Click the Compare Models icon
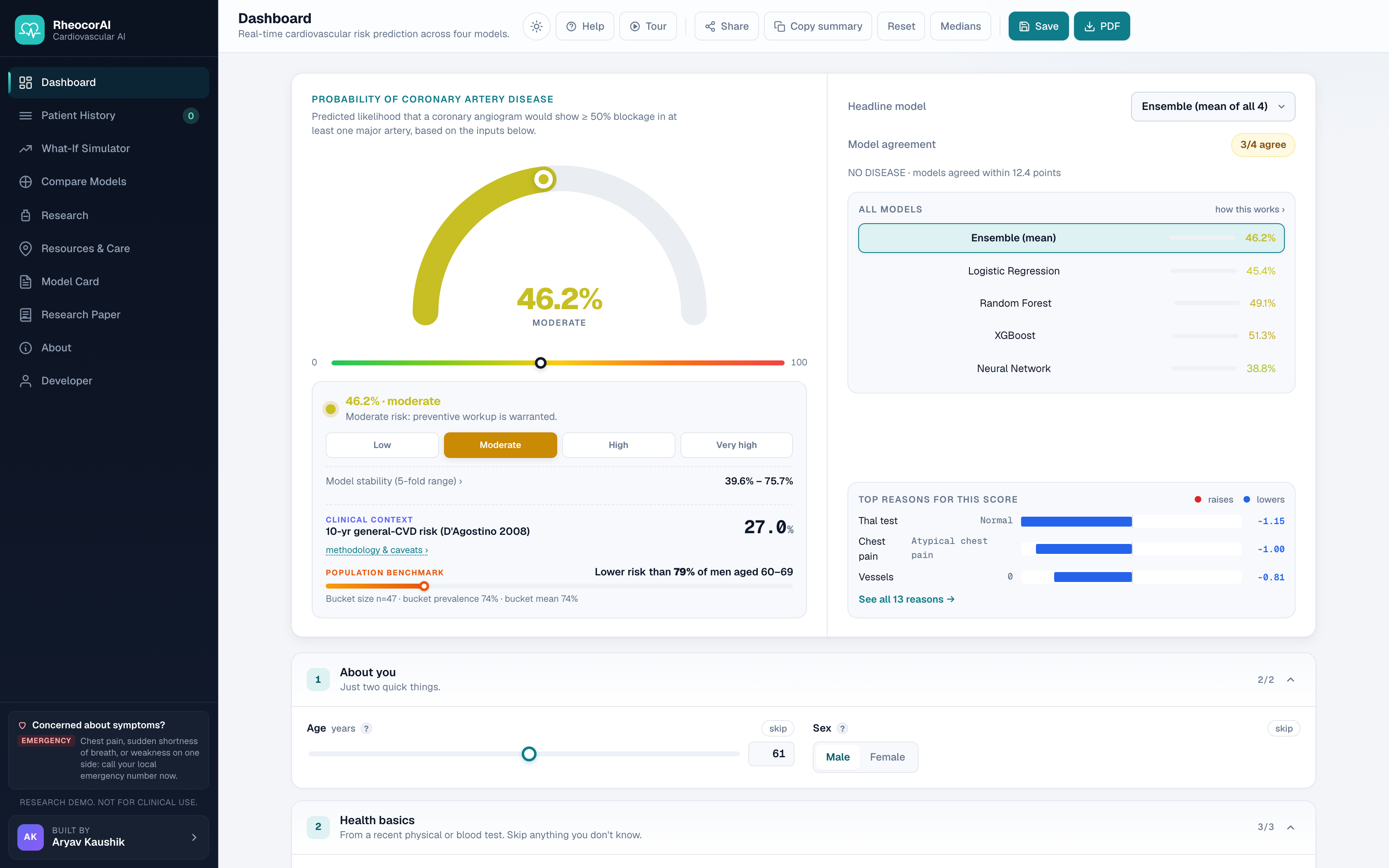 [25, 181]
